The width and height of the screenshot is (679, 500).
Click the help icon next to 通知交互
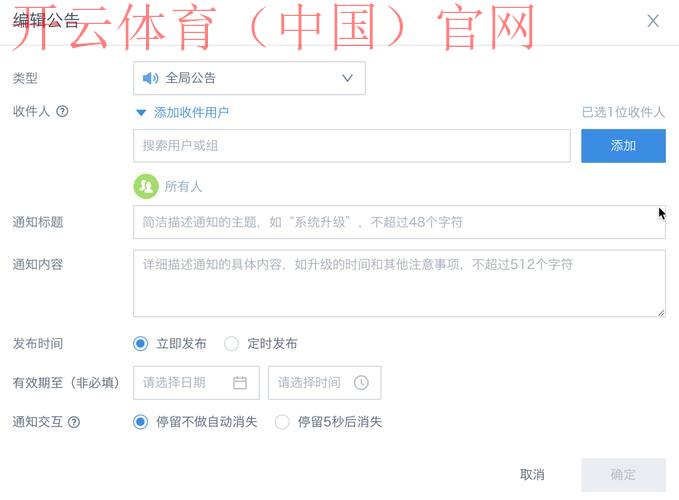pyautogui.click(x=74, y=422)
